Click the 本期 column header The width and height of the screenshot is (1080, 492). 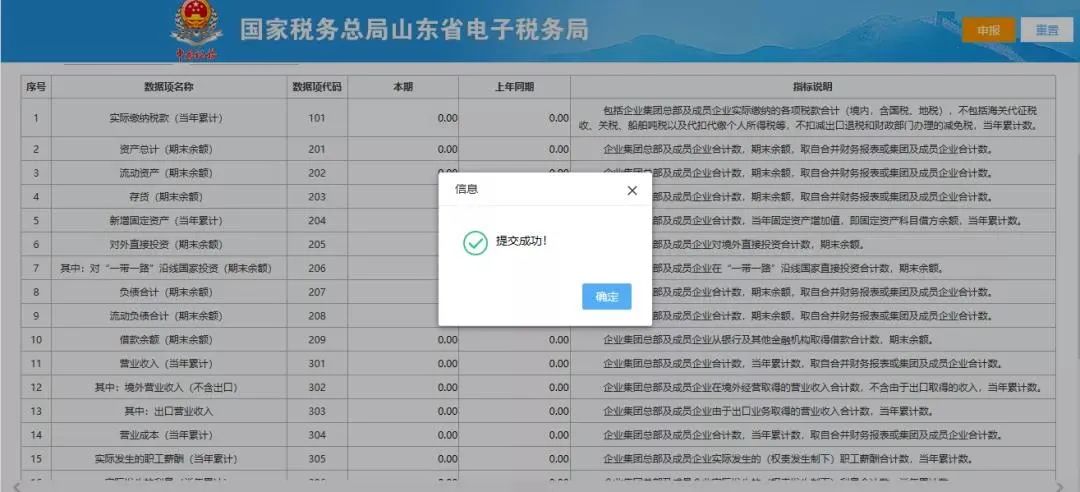(403, 87)
